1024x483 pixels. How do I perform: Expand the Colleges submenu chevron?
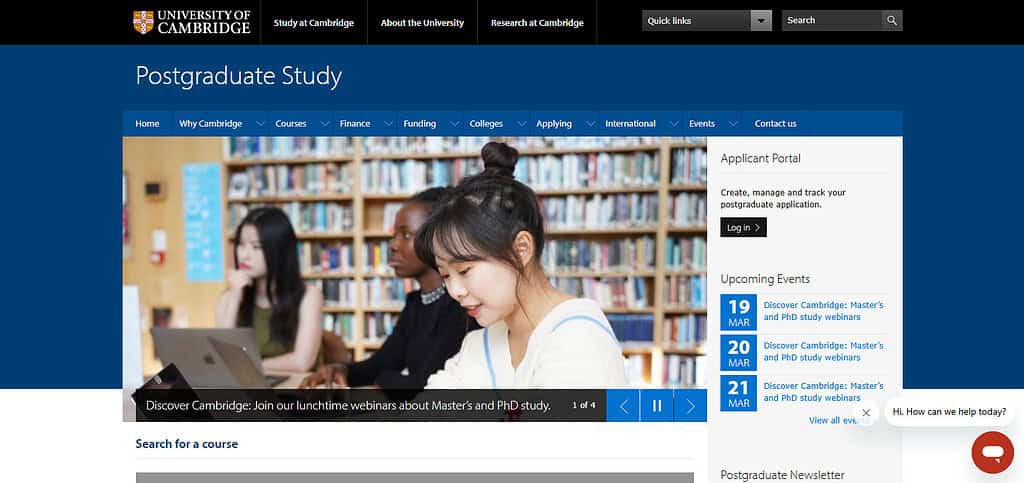click(521, 123)
